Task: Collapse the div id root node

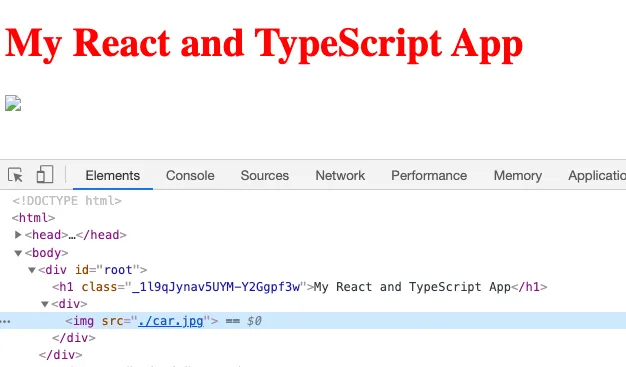Action: [x=32, y=270]
